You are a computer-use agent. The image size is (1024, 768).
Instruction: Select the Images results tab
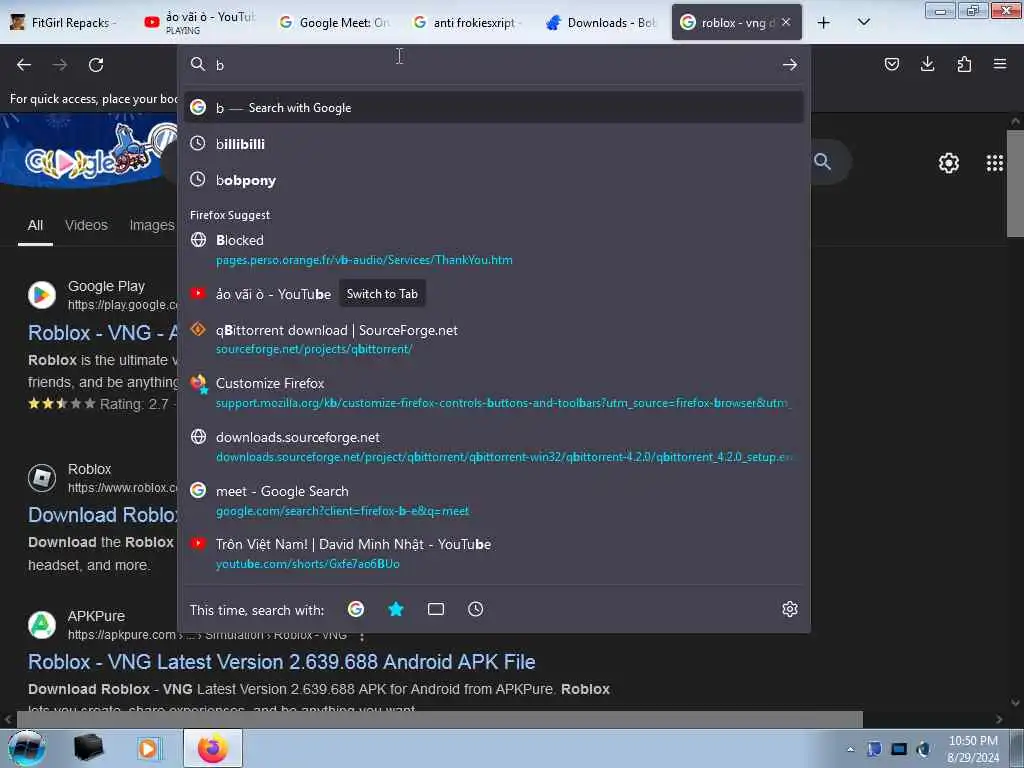[152, 225]
